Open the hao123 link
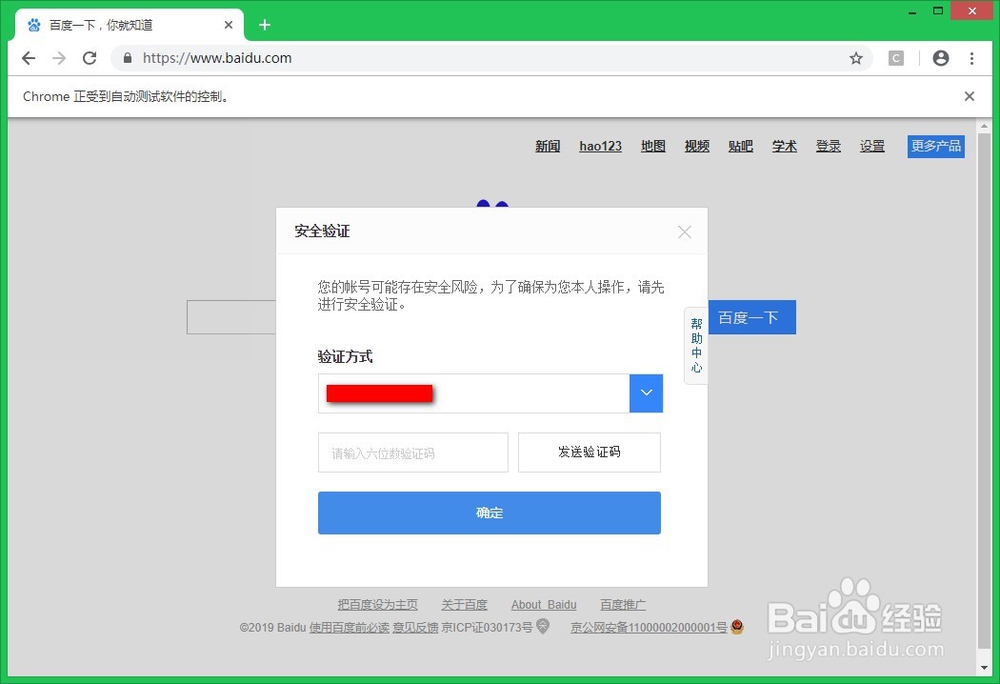The width and height of the screenshot is (1000, 684). pyautogui.click(x=600, y=146)
